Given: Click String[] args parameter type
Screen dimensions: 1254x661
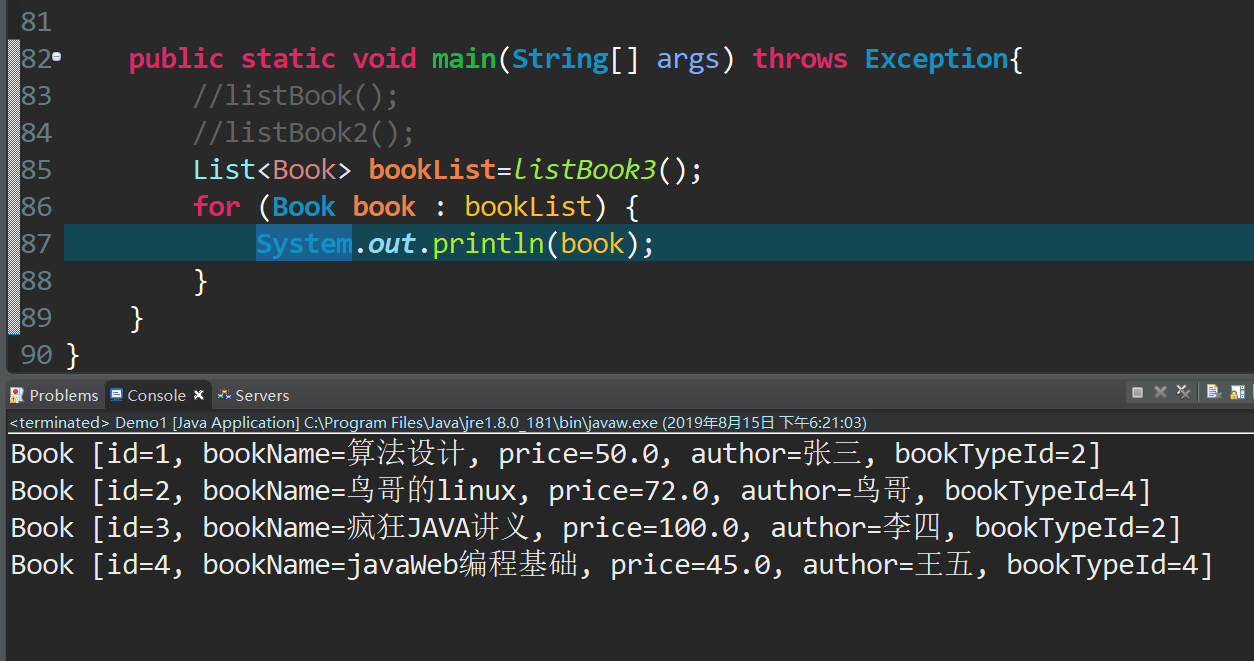Looking at the screenshot, I should click(575, 59).
